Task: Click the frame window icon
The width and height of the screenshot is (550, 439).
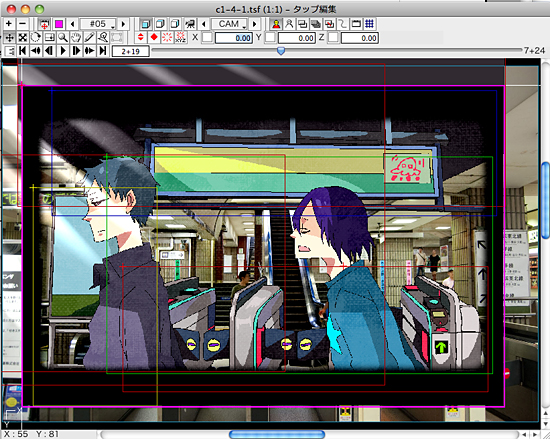Action: pyautogui.click(x=356, y=24)
